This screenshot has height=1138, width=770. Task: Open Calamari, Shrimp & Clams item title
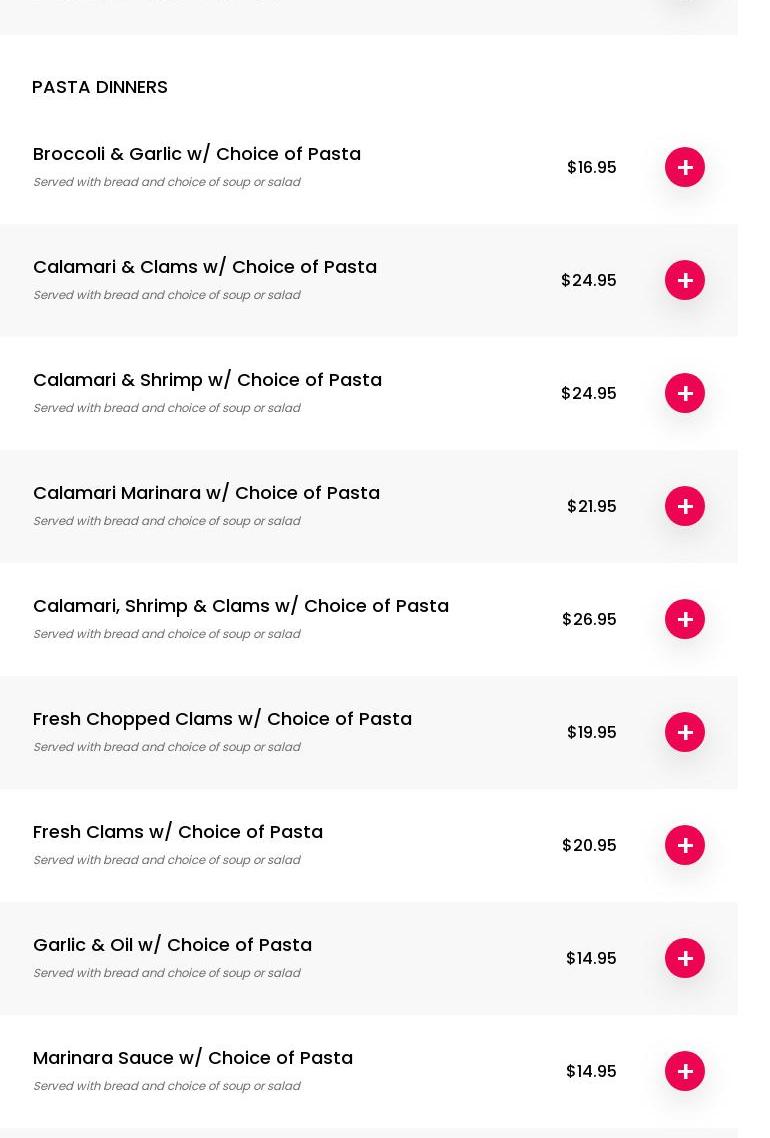[x=241, y=606]
